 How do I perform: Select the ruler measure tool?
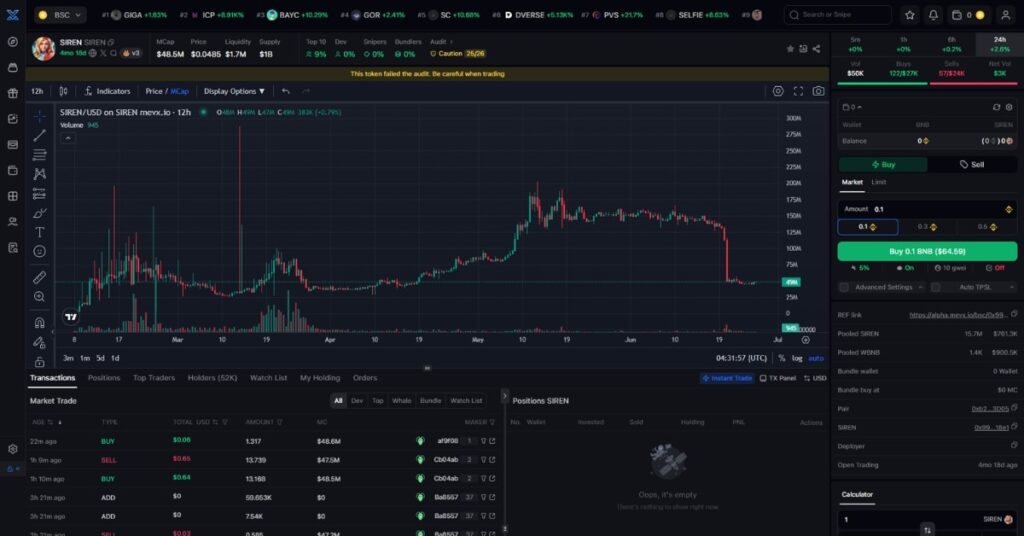tap(40, 277)
